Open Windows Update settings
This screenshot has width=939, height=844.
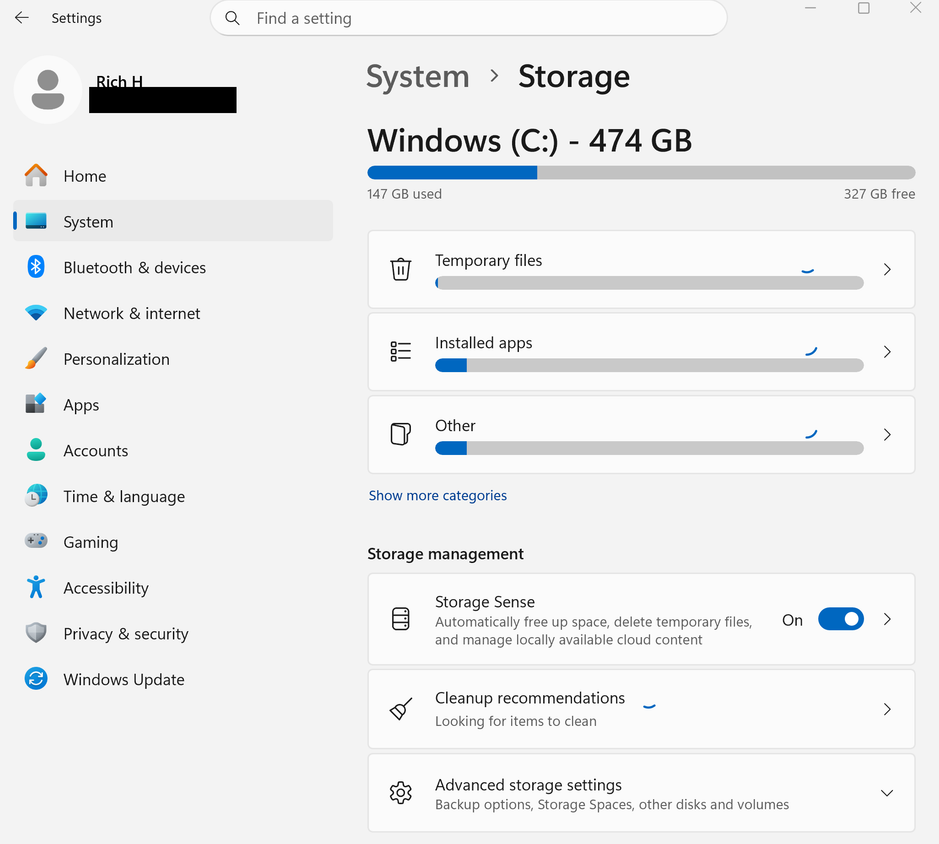[x=173, y=679]
